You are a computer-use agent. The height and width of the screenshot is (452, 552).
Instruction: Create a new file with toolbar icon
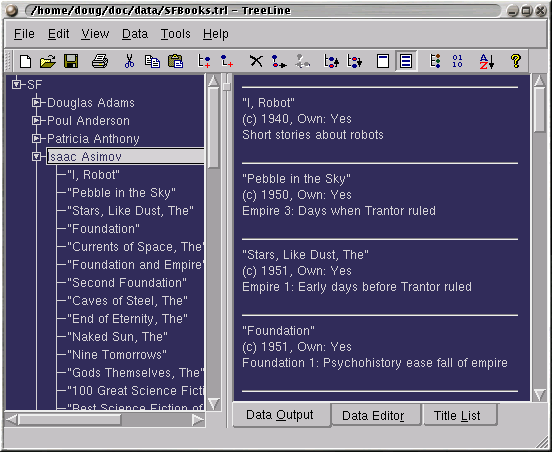(x=25, y=62)
